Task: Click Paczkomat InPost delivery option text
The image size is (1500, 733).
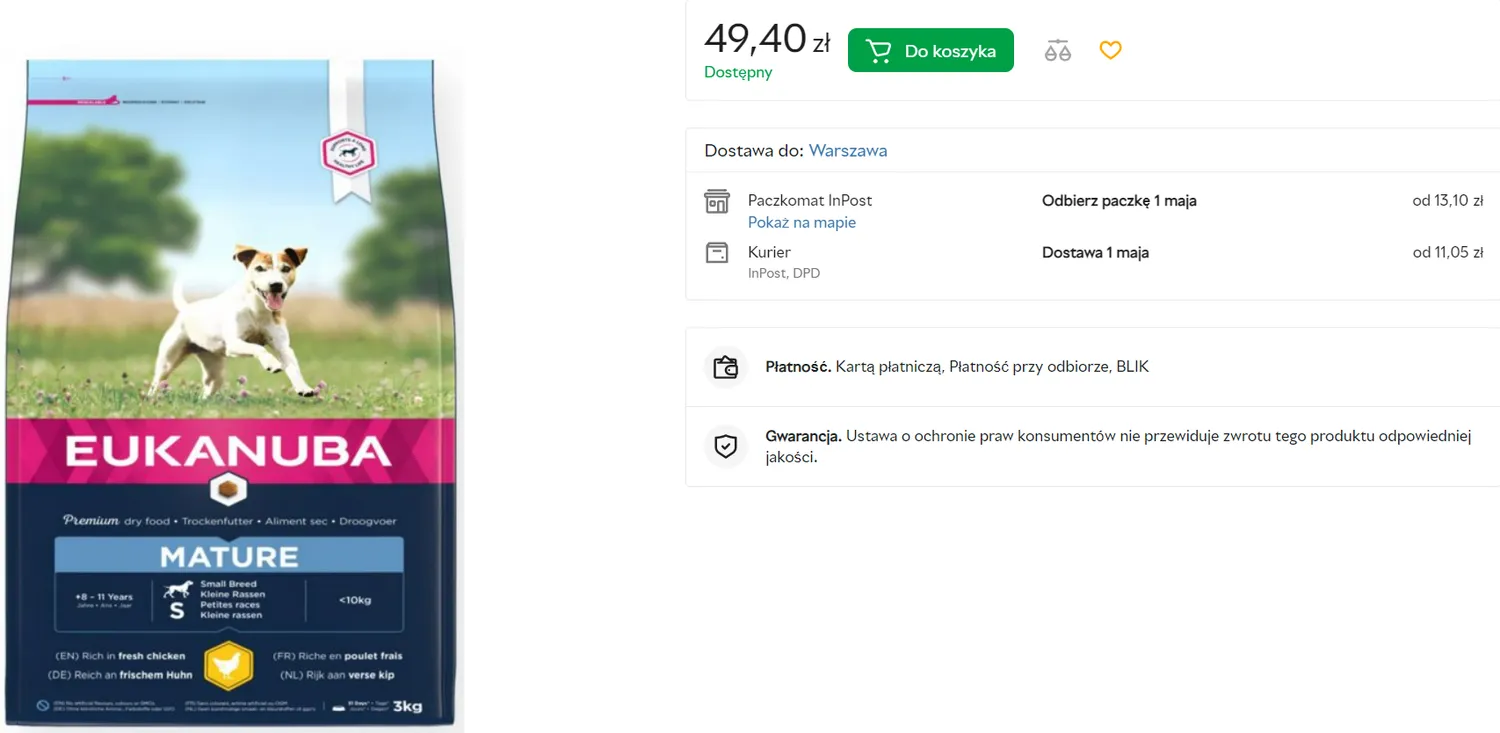Action: coord(810,201)
